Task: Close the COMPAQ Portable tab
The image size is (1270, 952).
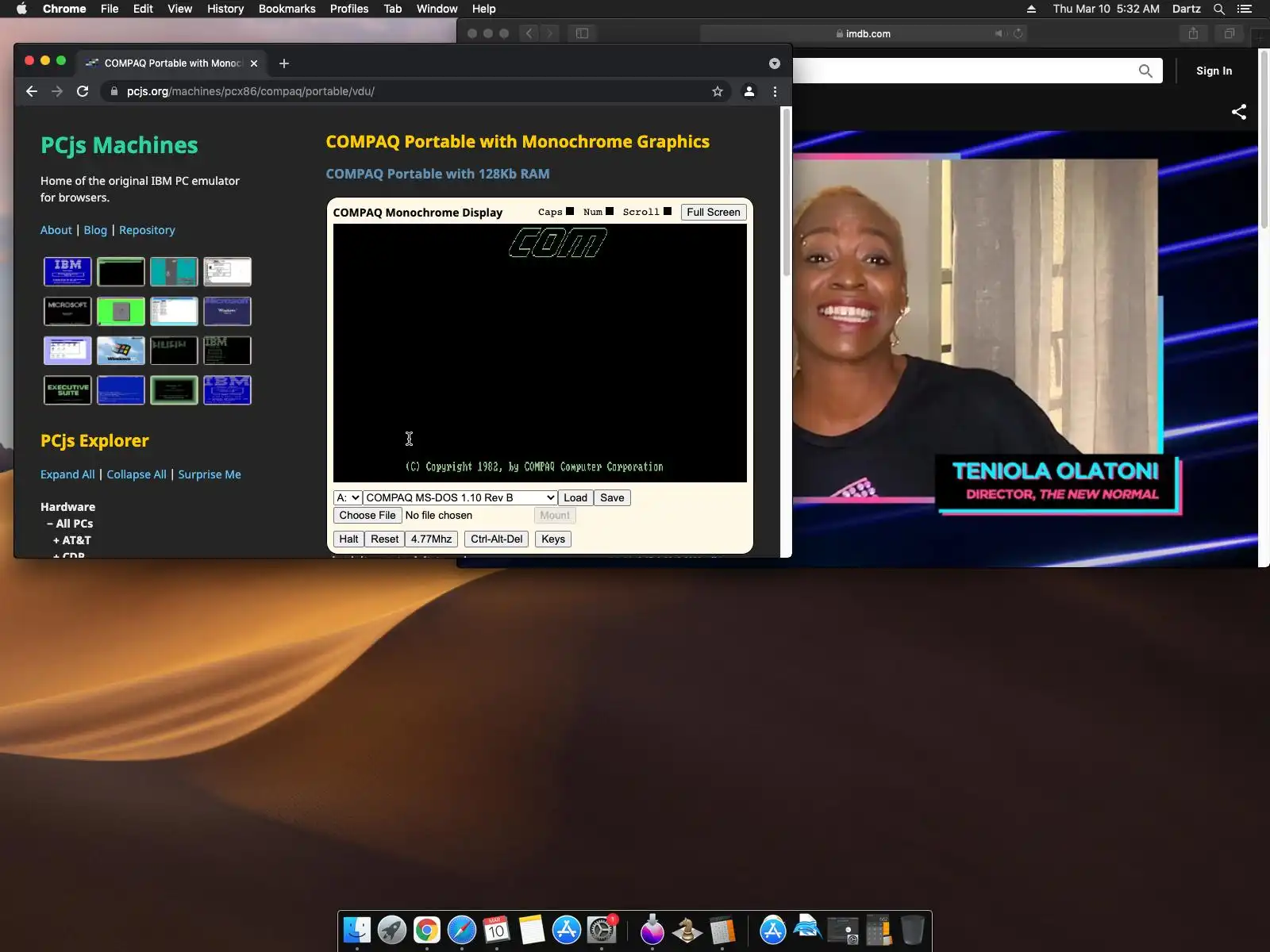Action: point(254,63)
